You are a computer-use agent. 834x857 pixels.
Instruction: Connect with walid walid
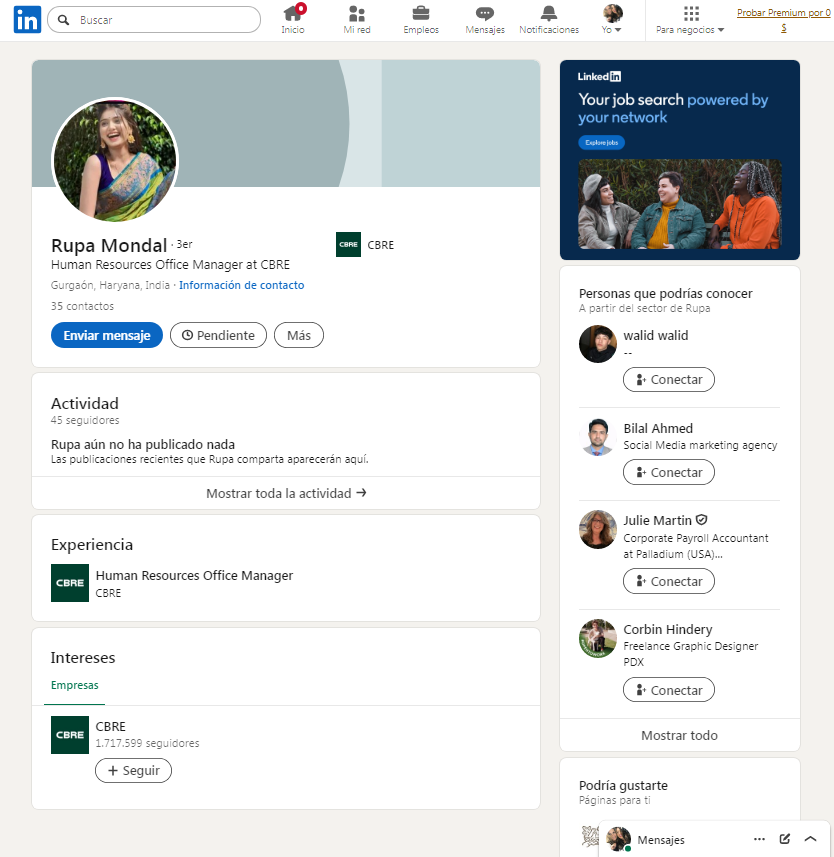point(668,379)
